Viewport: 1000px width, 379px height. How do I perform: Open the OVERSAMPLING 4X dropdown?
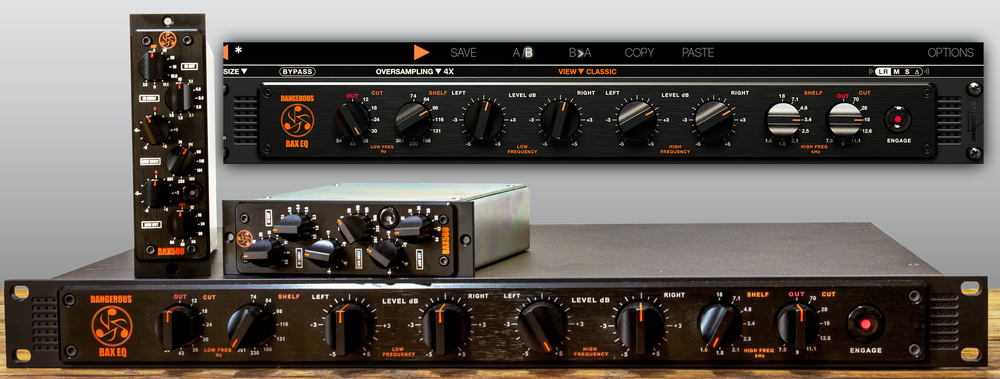click(415, 71)
